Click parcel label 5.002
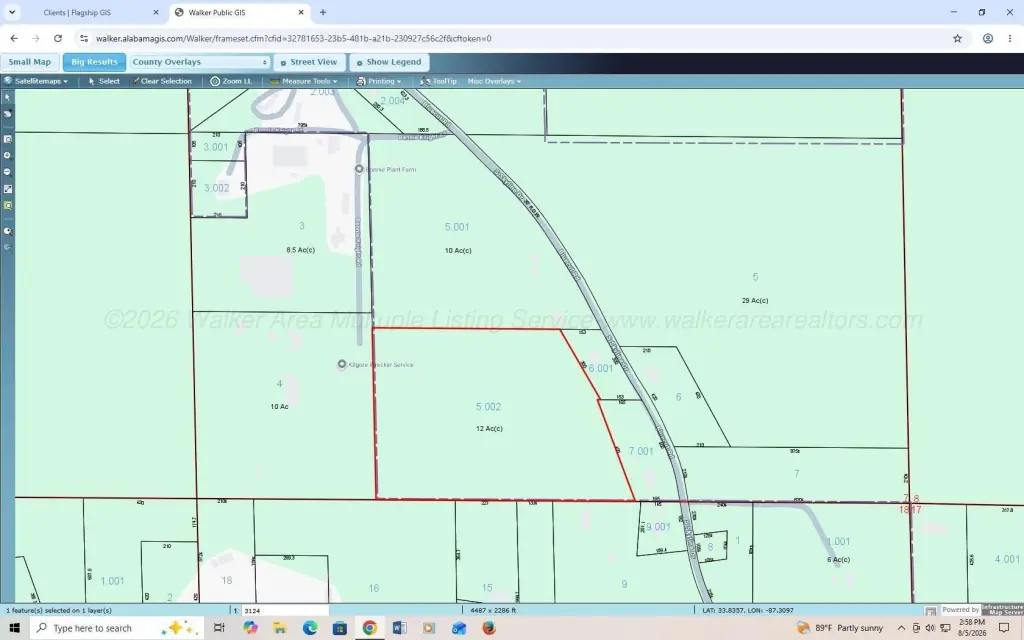 click(x=488, y=407)
